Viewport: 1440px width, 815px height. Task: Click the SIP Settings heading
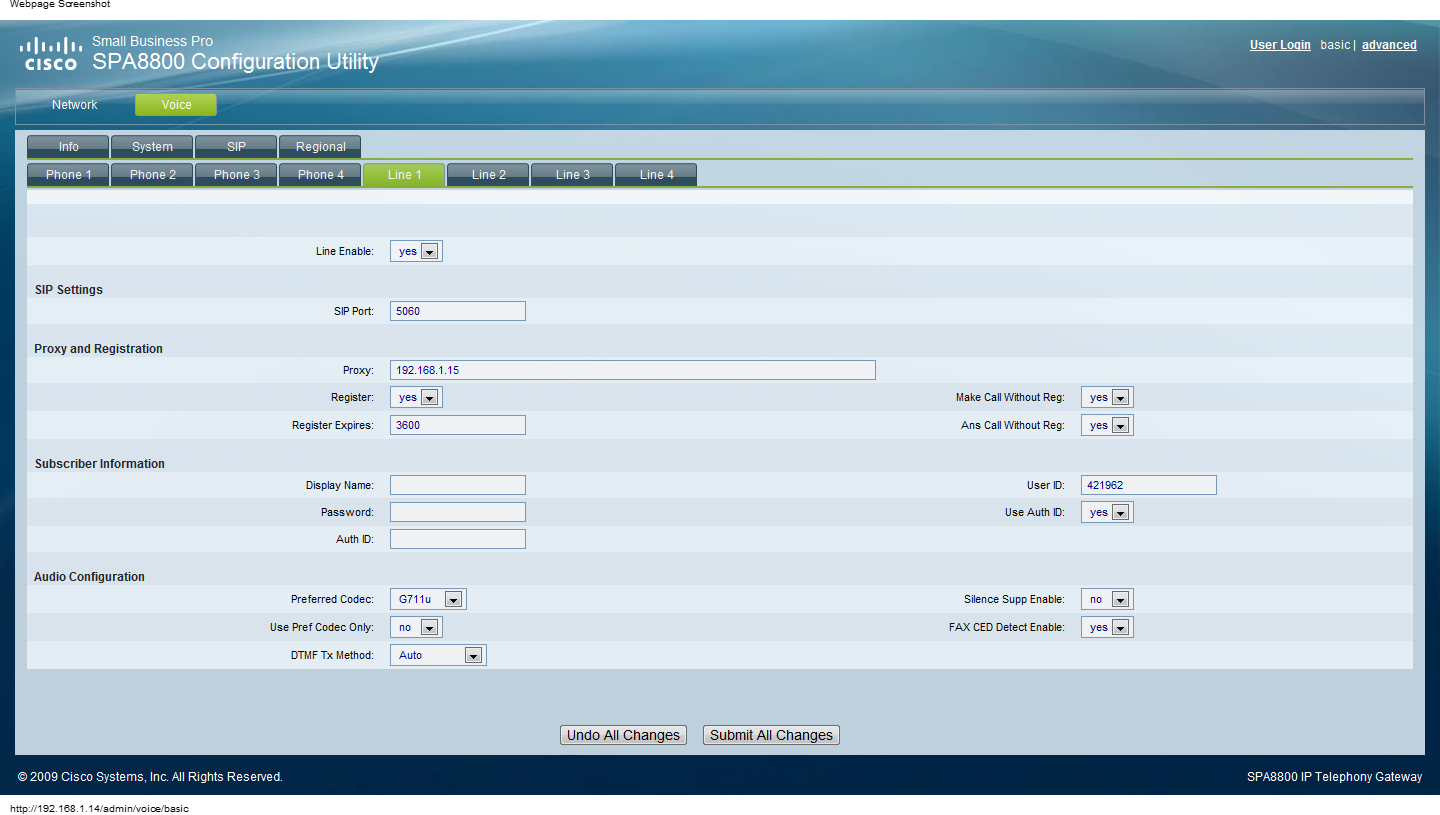pos(69,290)
